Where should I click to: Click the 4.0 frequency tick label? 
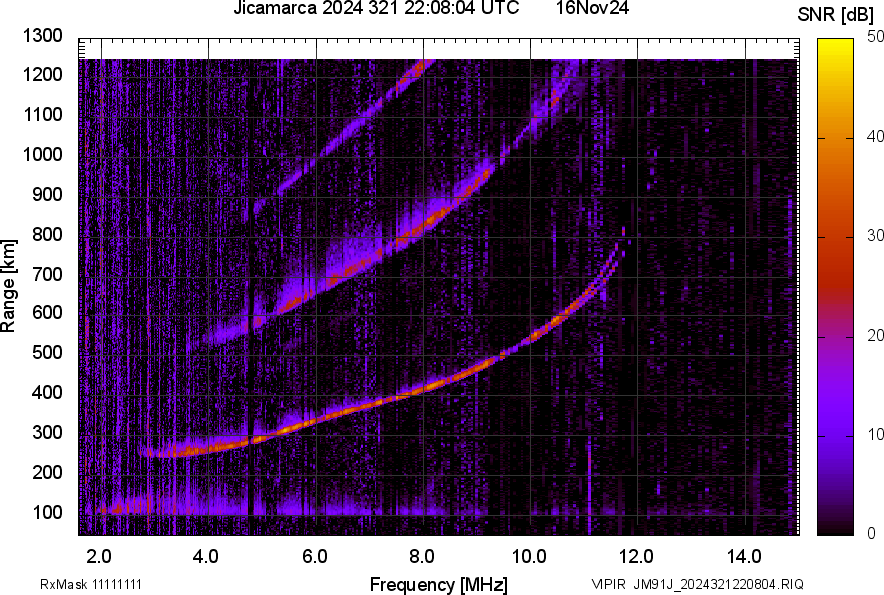pos(205,557)
